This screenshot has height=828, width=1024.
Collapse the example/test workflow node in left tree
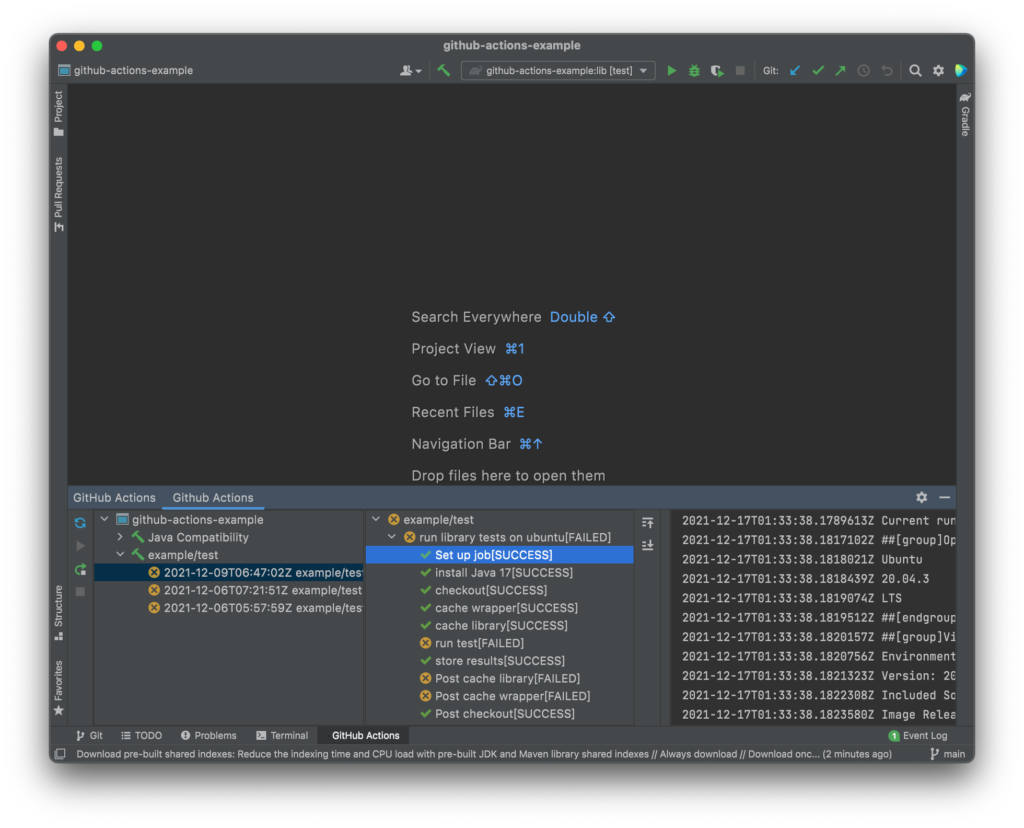pos(120,554)
